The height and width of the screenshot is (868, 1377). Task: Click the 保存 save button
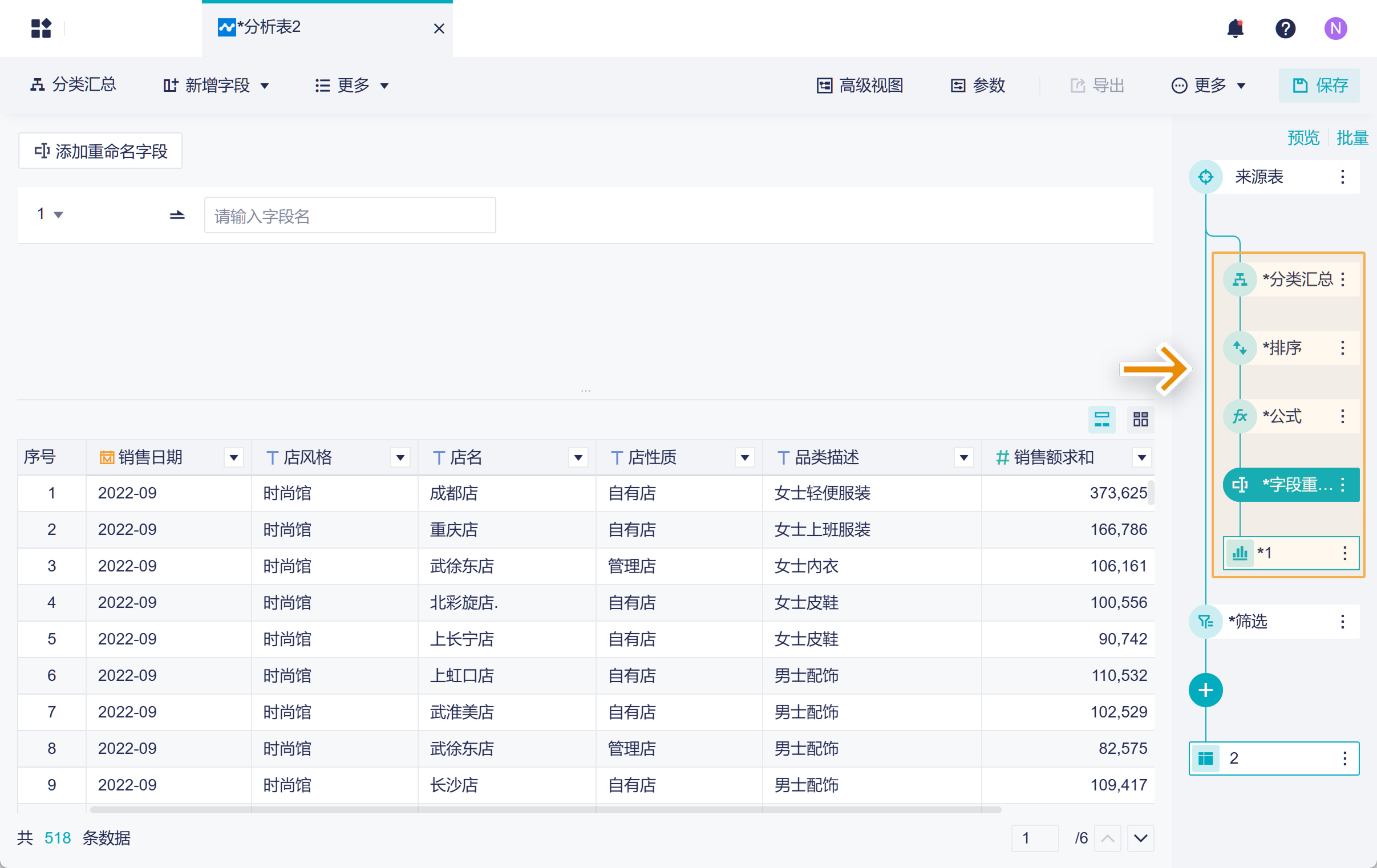tap(1319, 86)
